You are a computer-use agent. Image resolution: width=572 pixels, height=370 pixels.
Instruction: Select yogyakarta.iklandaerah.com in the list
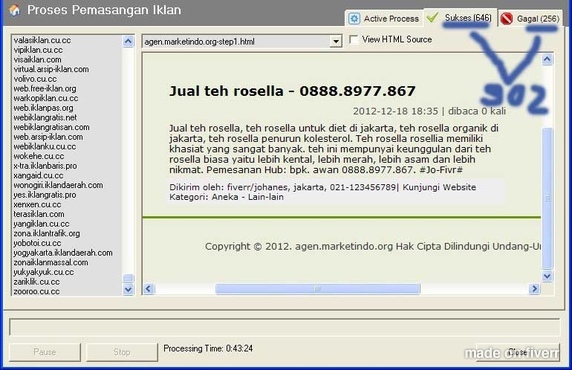point(63,253)
